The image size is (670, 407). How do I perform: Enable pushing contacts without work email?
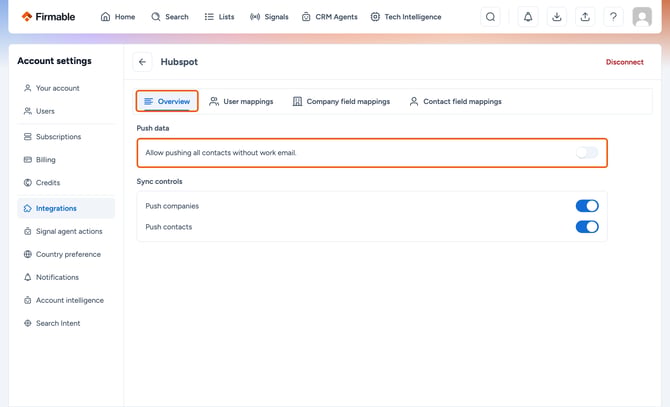pos(587,152)
